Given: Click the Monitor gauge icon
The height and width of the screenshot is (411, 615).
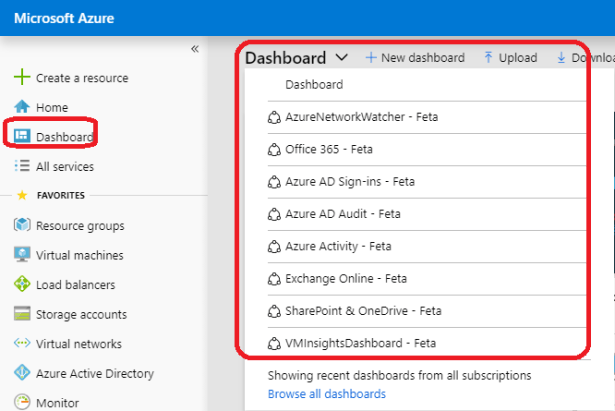Looking at the screenshot, I should [22, 402].
